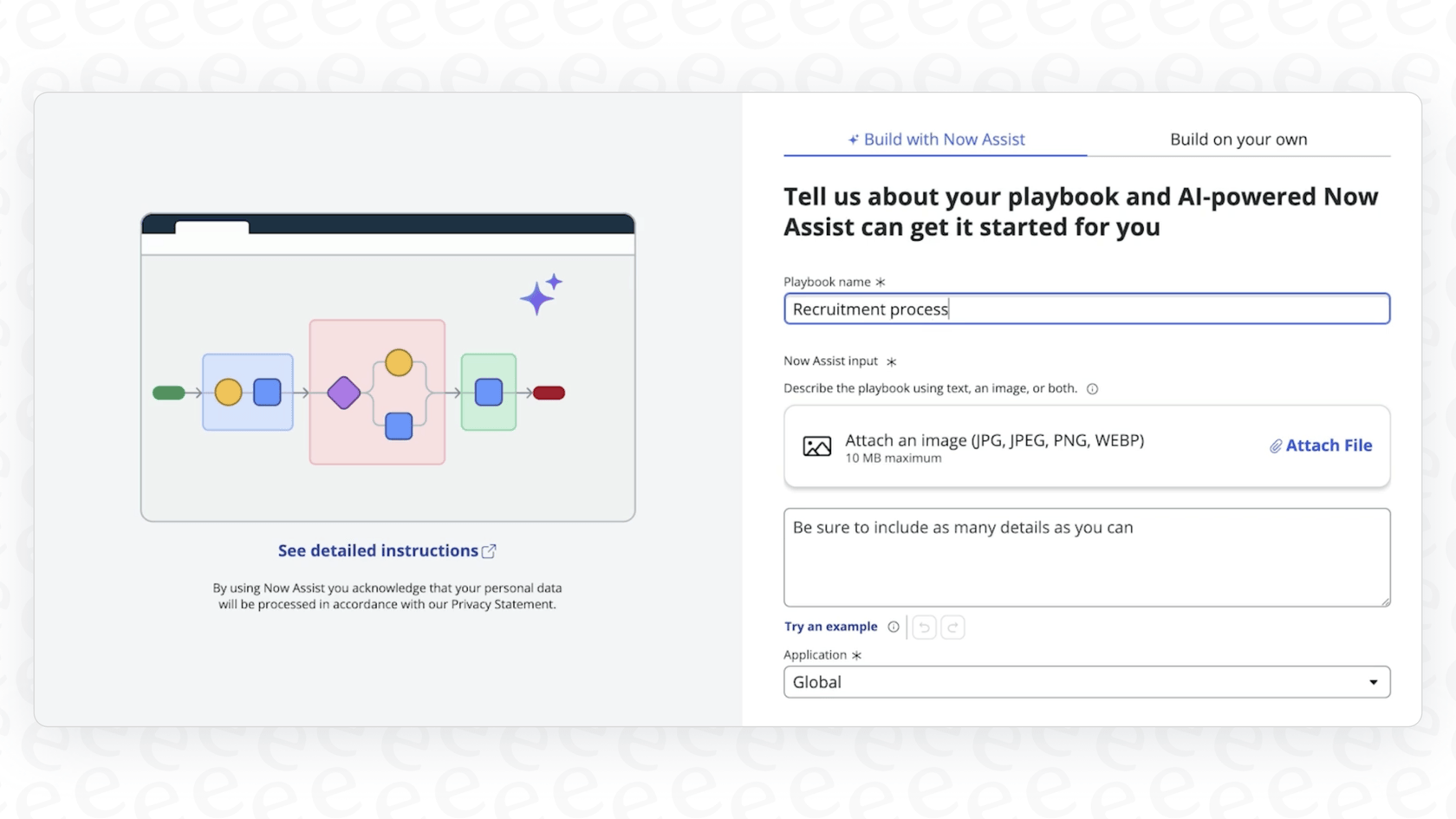Click the dropdown arrow showing Global
1456x819 pixels.
point(1374,682)
